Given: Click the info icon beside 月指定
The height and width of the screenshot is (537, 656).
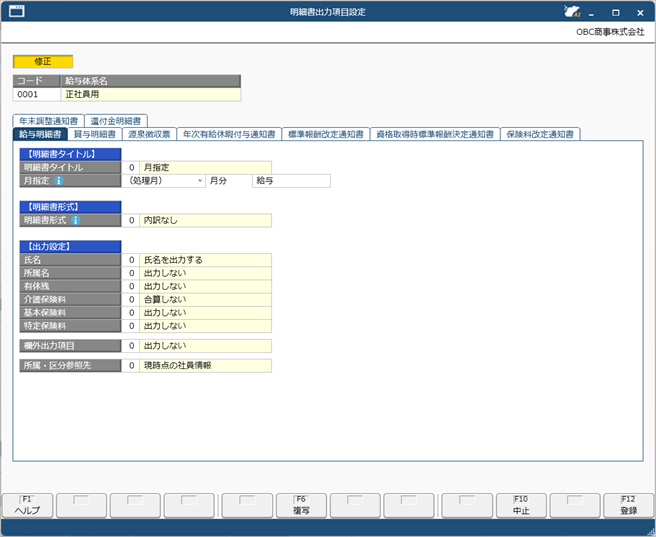Looking at the screenshot, I should coord(59,181).
